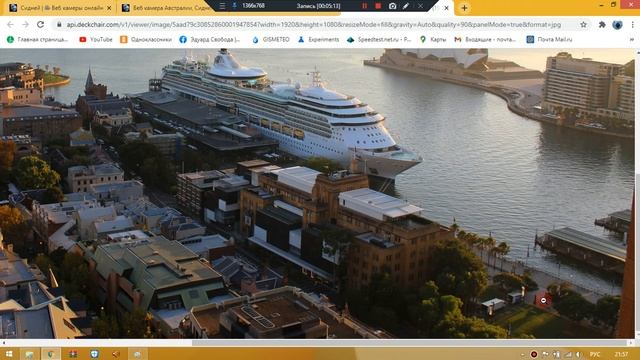Take a snapshot with the camera icon
640x360 pixels.
click(392, 6)
